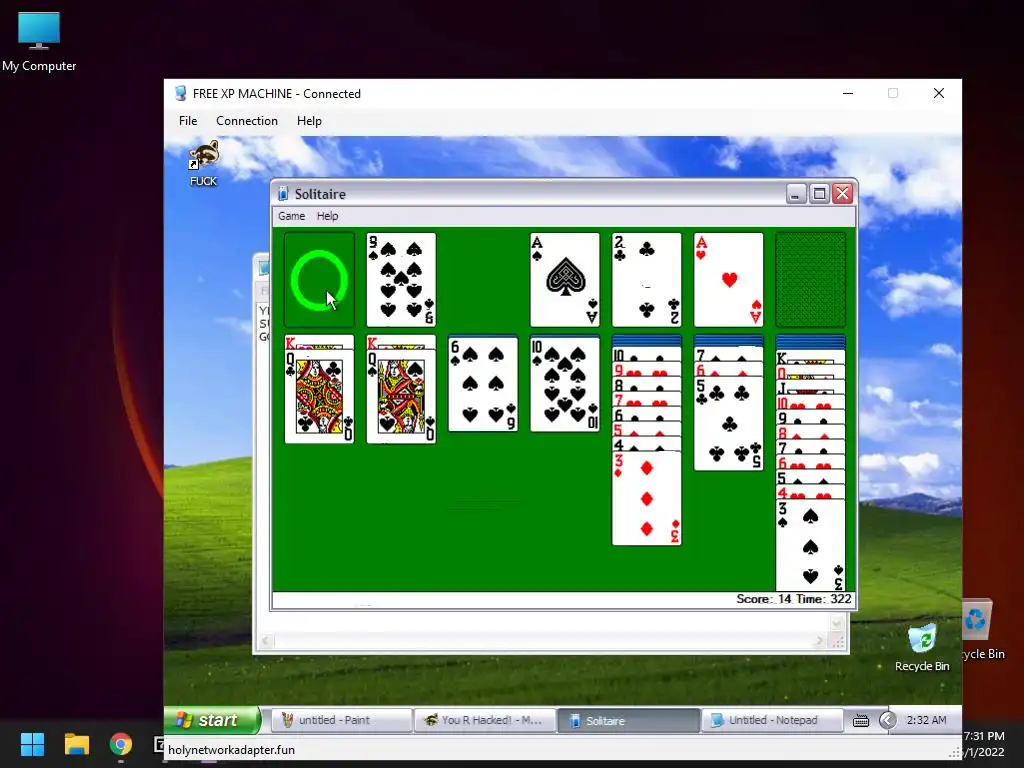
Task: Open File menu of FREE XP MACHINE window
Action: click(188, 121)
